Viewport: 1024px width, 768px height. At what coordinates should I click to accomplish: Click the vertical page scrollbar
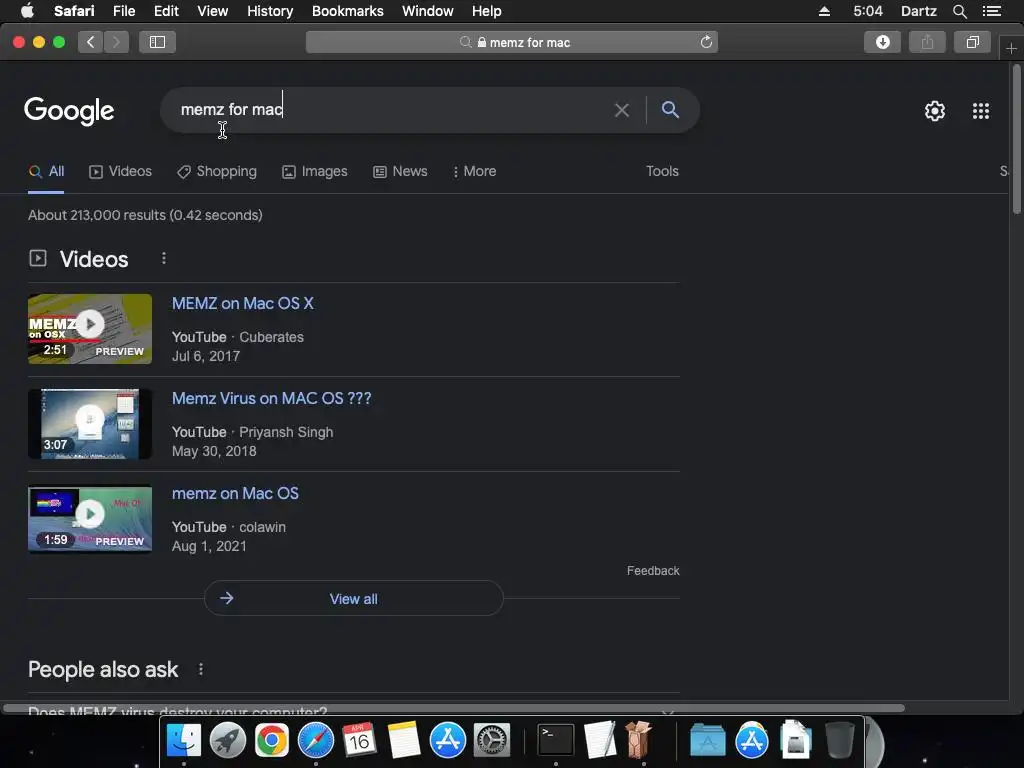[1017, 139]
